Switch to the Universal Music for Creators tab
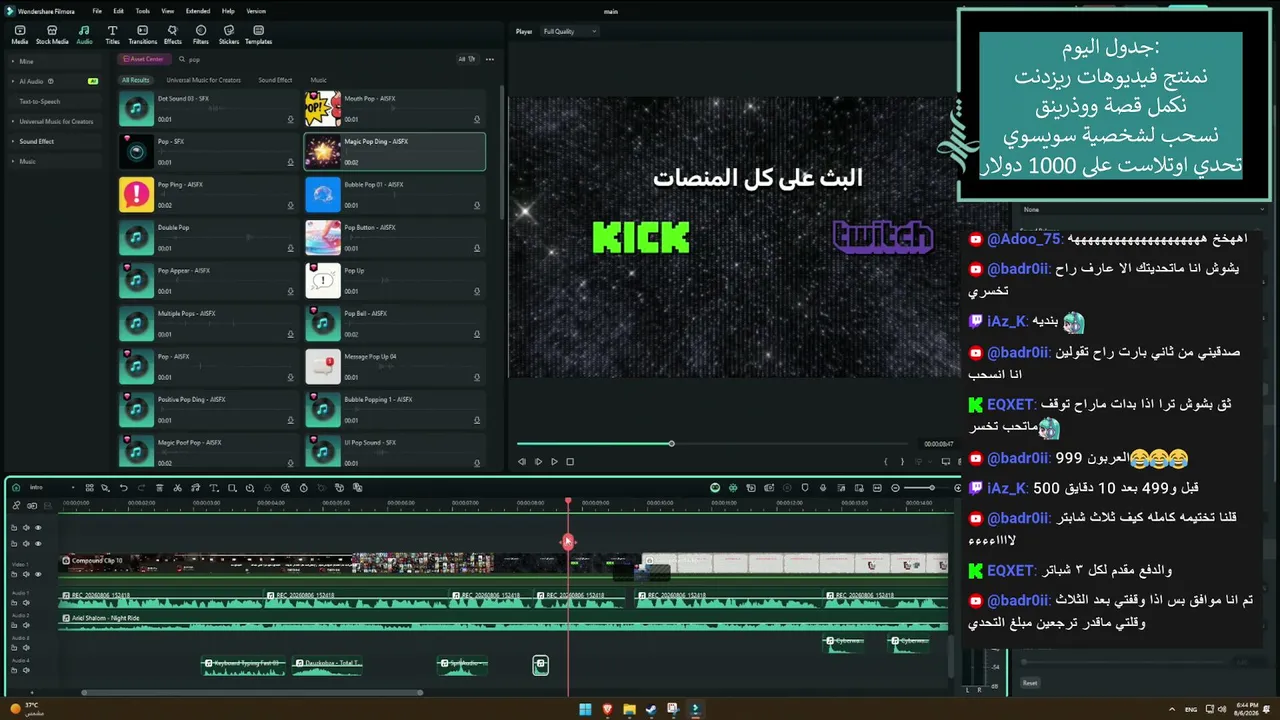This screenshot has height=720, width=1280. click(203, 80)
